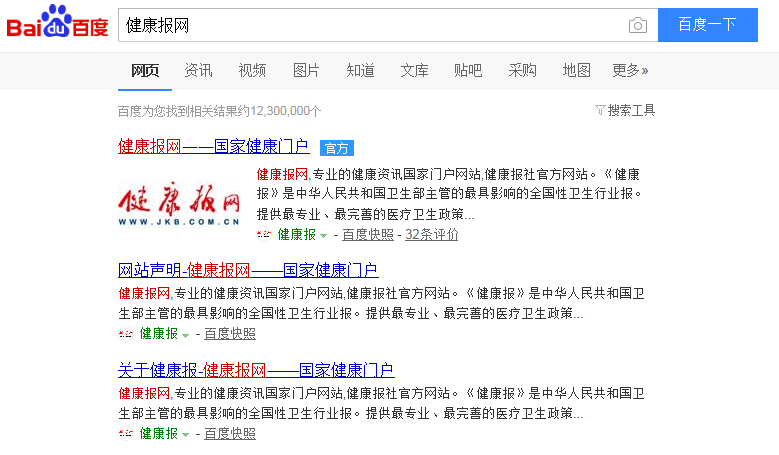The height and width of the screenshot is (455, 779).
Task: Open the Baidu logo homepage link
Action: click(57, 22)
